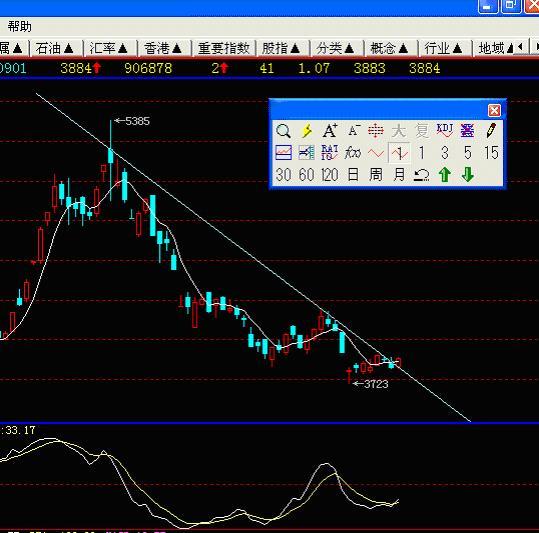Expand the 汇率 category list
The image size is (539, 533).
(109, 48)
